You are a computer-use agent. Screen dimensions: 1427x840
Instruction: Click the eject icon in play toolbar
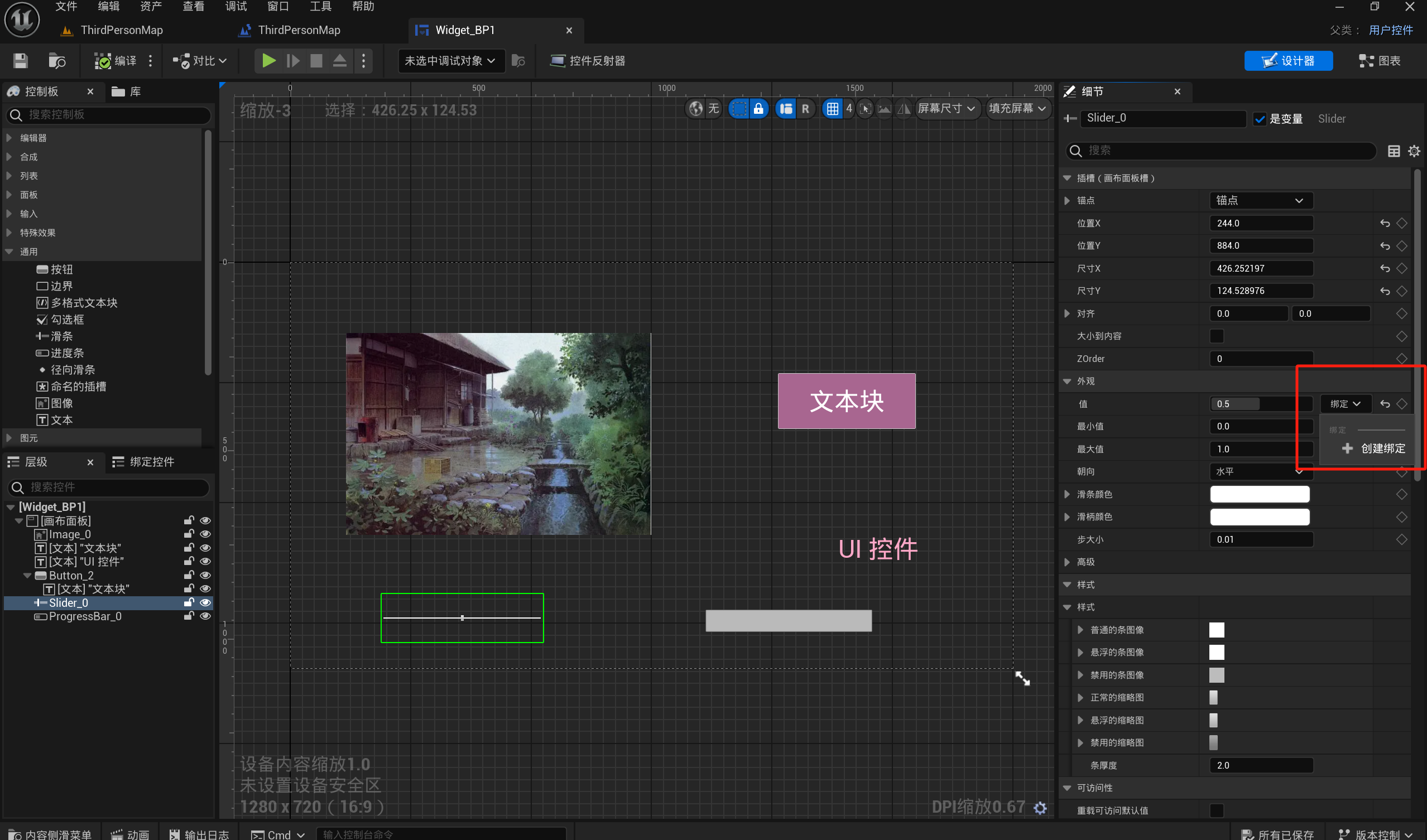pyautogui.click(x=339, y=61)
